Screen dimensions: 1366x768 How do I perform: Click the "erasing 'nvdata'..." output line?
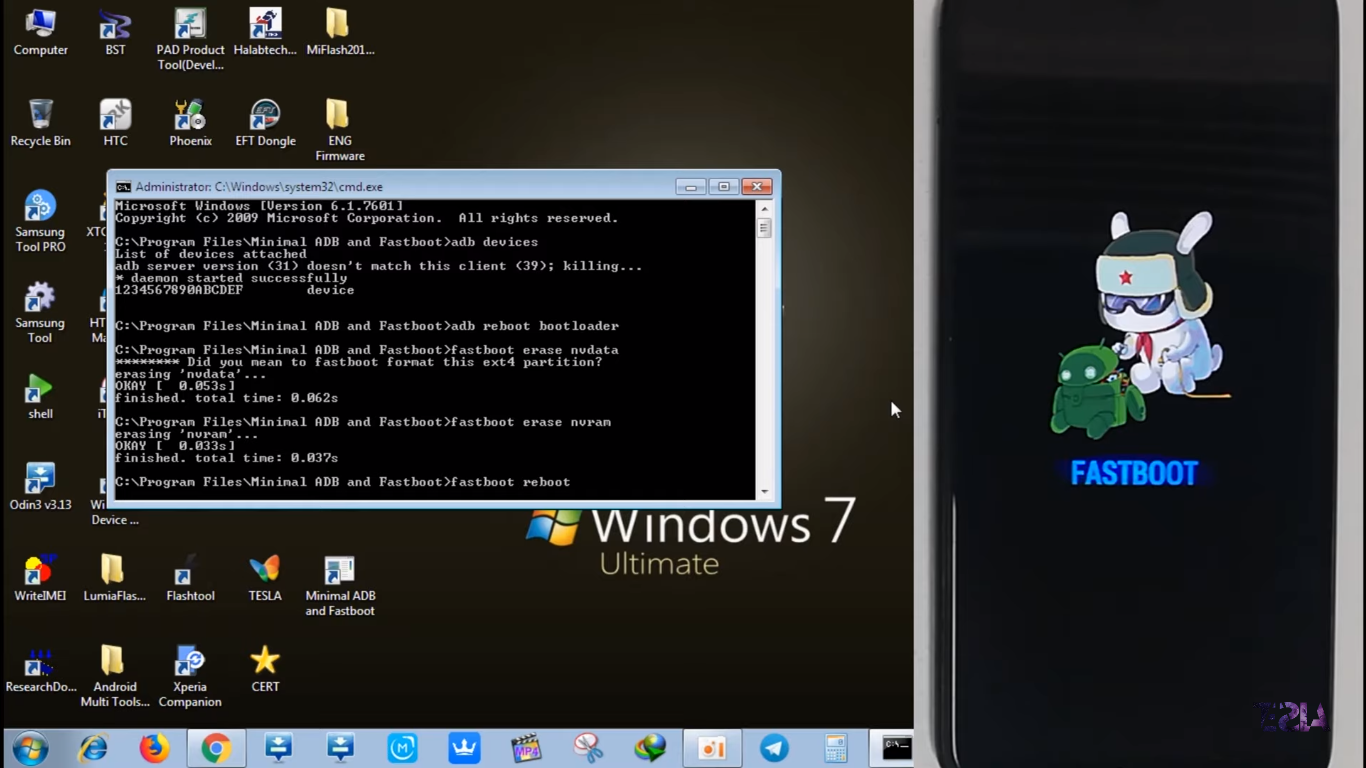[x=191, y=374]
